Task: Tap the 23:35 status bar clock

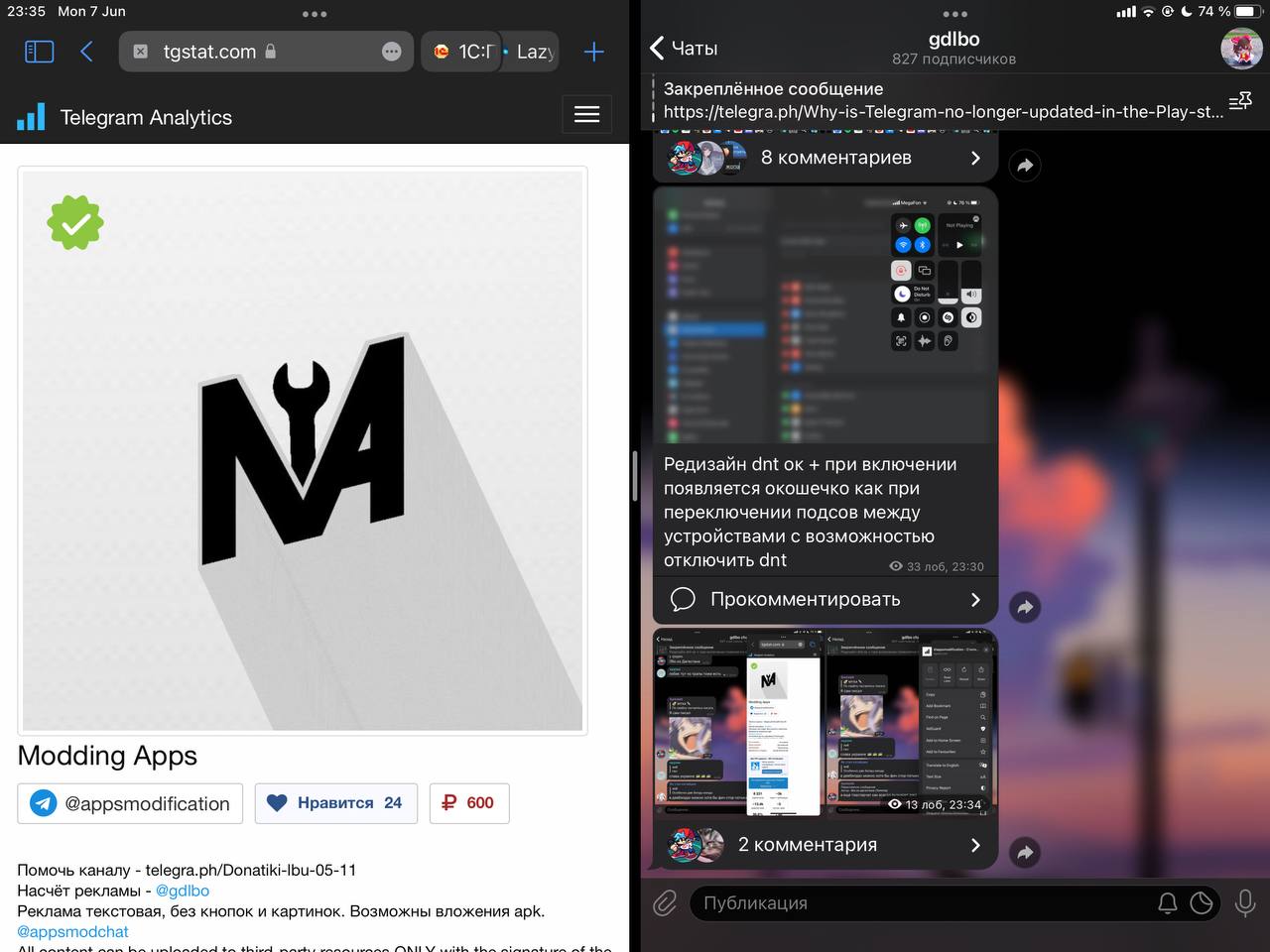Action: pyautogui.click(x=27, y=11)
